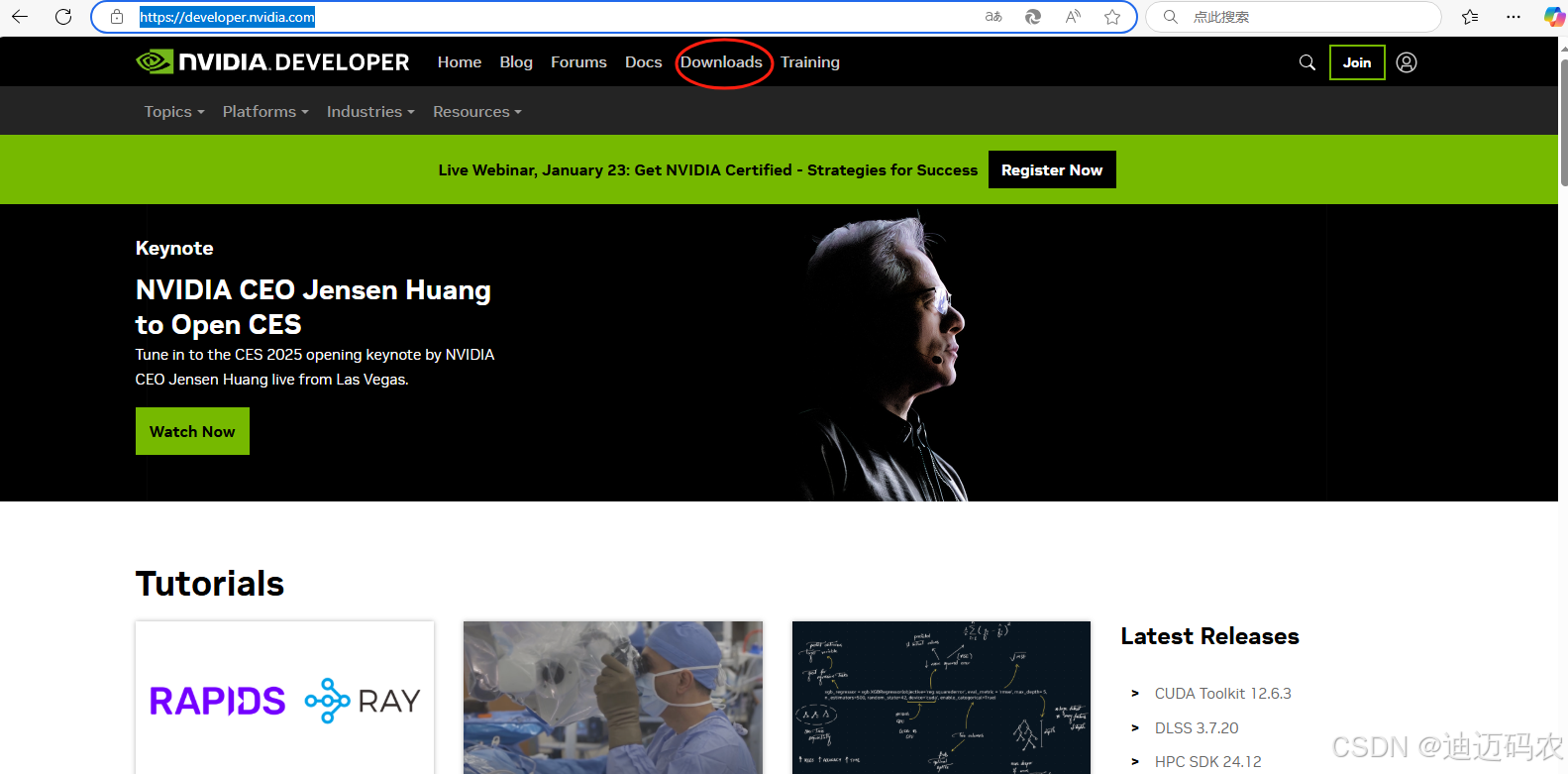Open the Blog nav item
Screen dimensions: 1568x774
[516, 62]
